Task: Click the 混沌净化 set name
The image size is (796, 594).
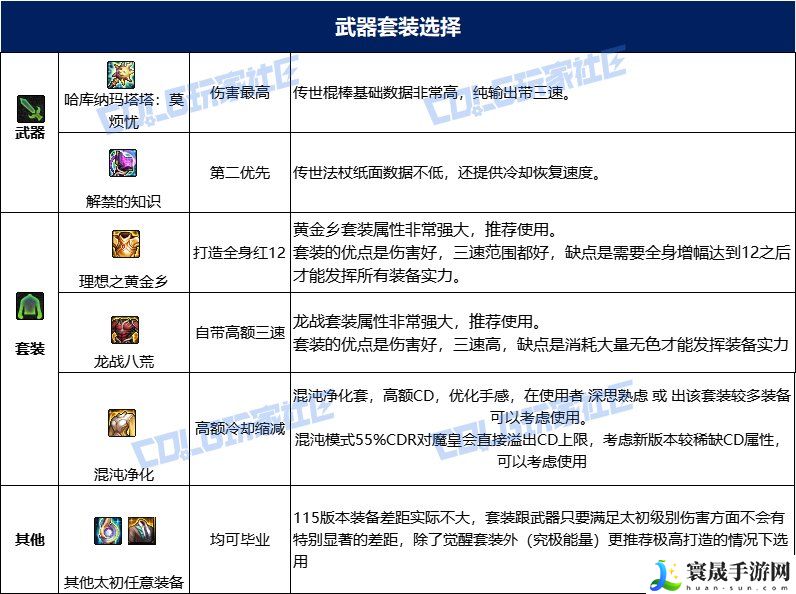Action: coord(123,475)
